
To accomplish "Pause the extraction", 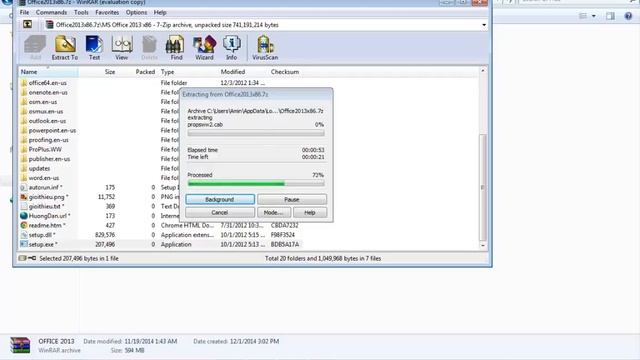I will [292, 199].
